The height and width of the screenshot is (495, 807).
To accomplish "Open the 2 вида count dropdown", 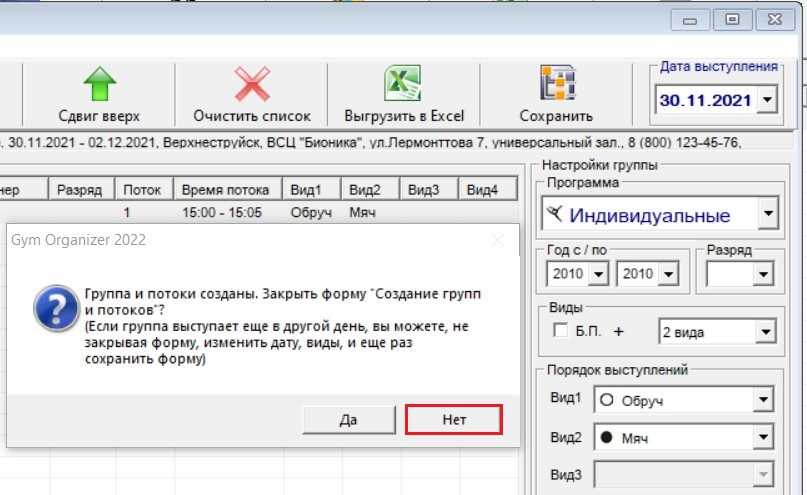I will pos(765,332).
